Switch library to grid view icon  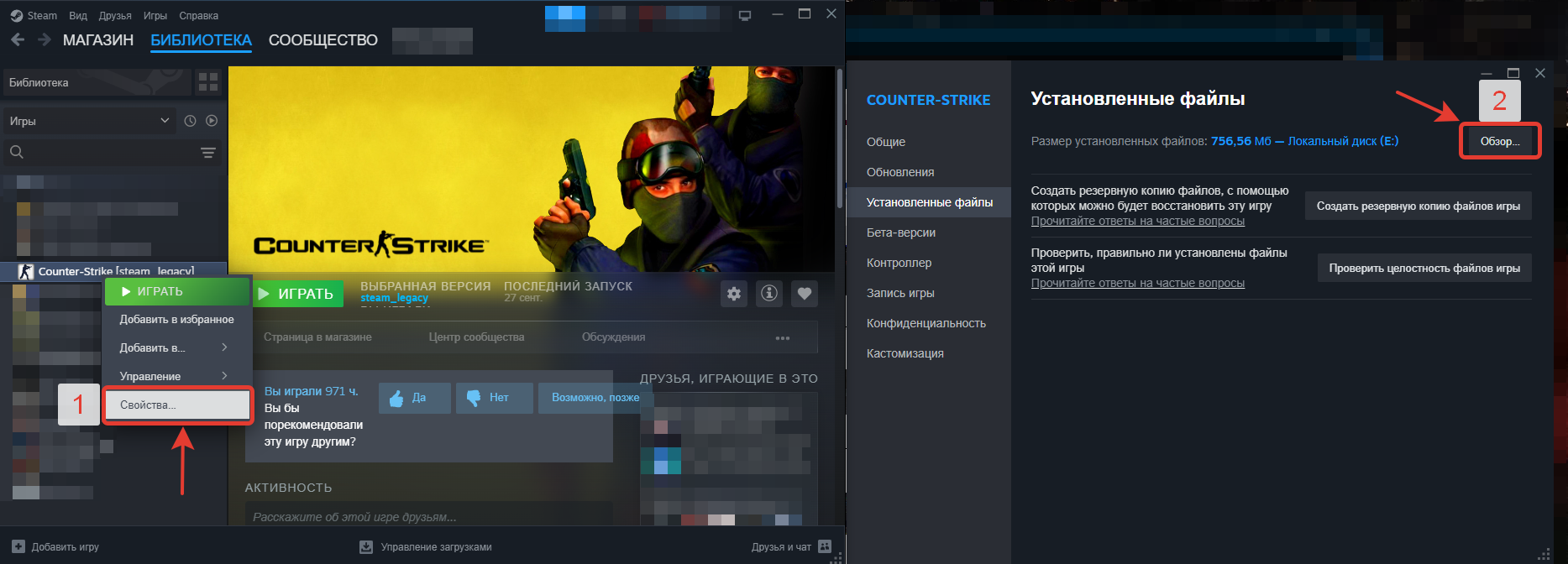[x=207, y=82]
